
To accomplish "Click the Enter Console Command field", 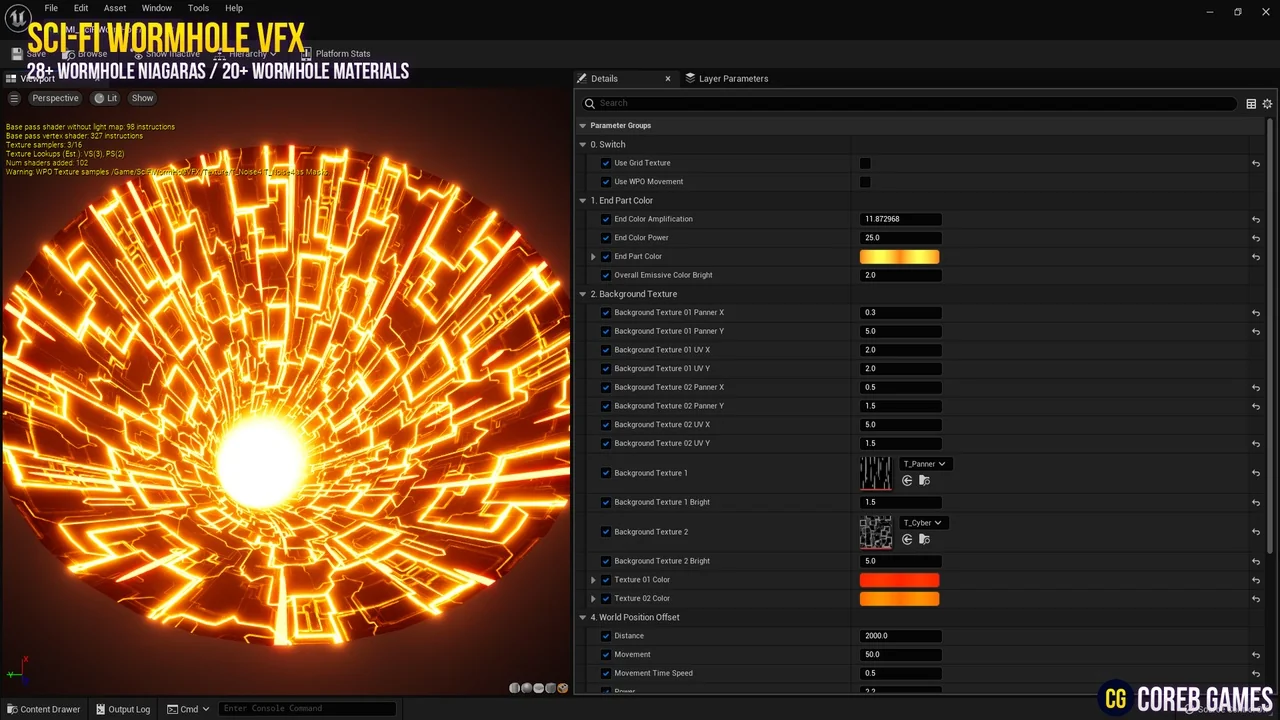I will 306,709.
